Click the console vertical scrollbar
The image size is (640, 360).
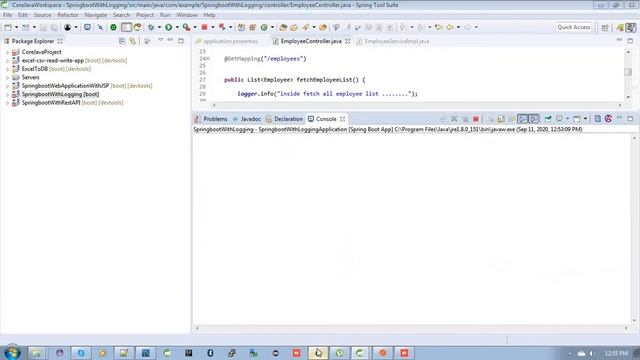pos(634,229)
